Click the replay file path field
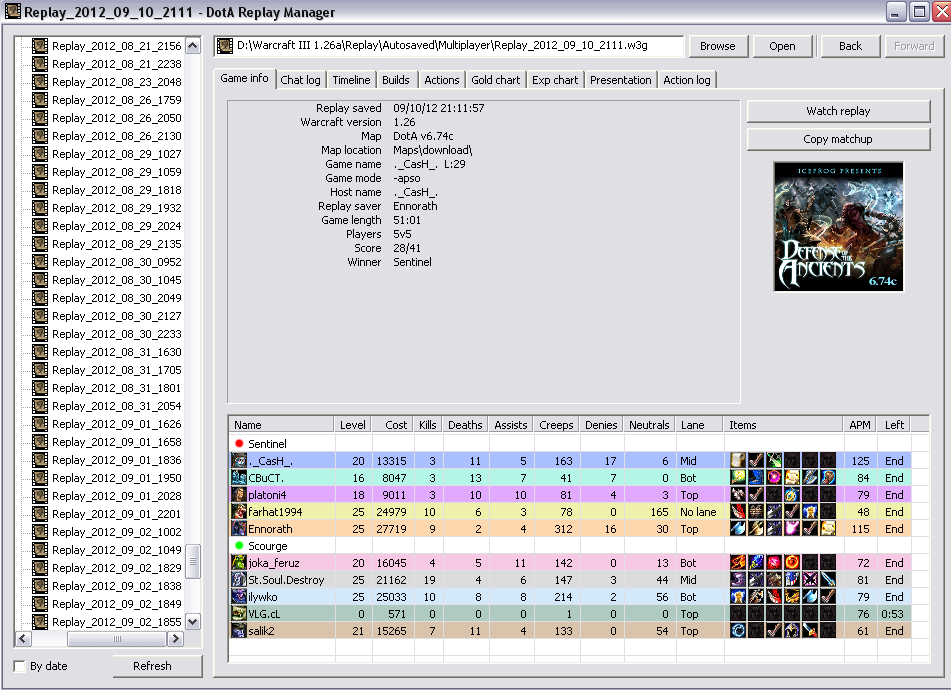Viewport: 951px width, 690px height. [449, 45]
